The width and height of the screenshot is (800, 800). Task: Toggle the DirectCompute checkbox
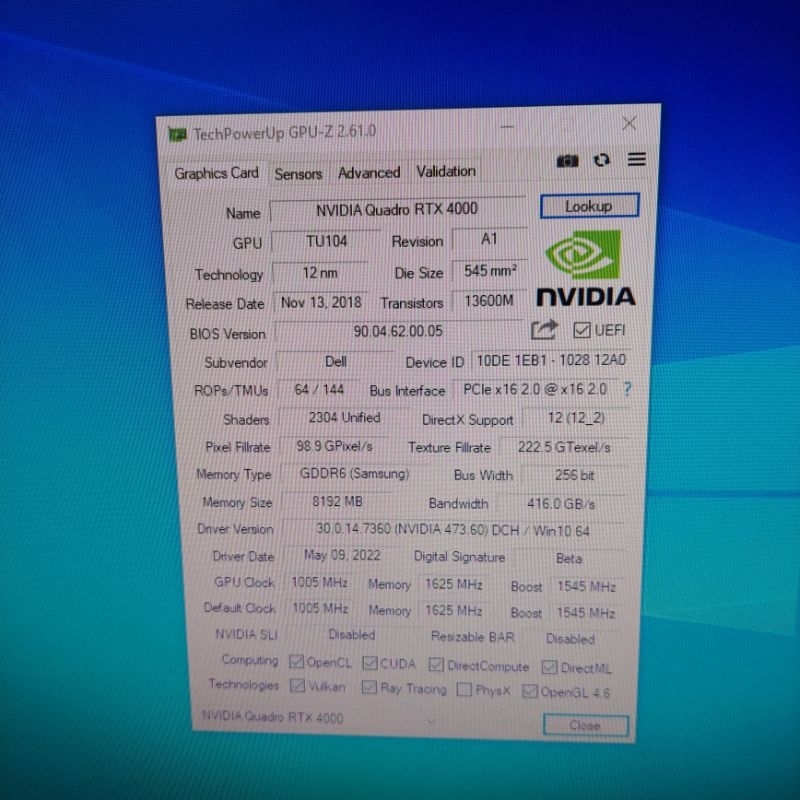436,664
